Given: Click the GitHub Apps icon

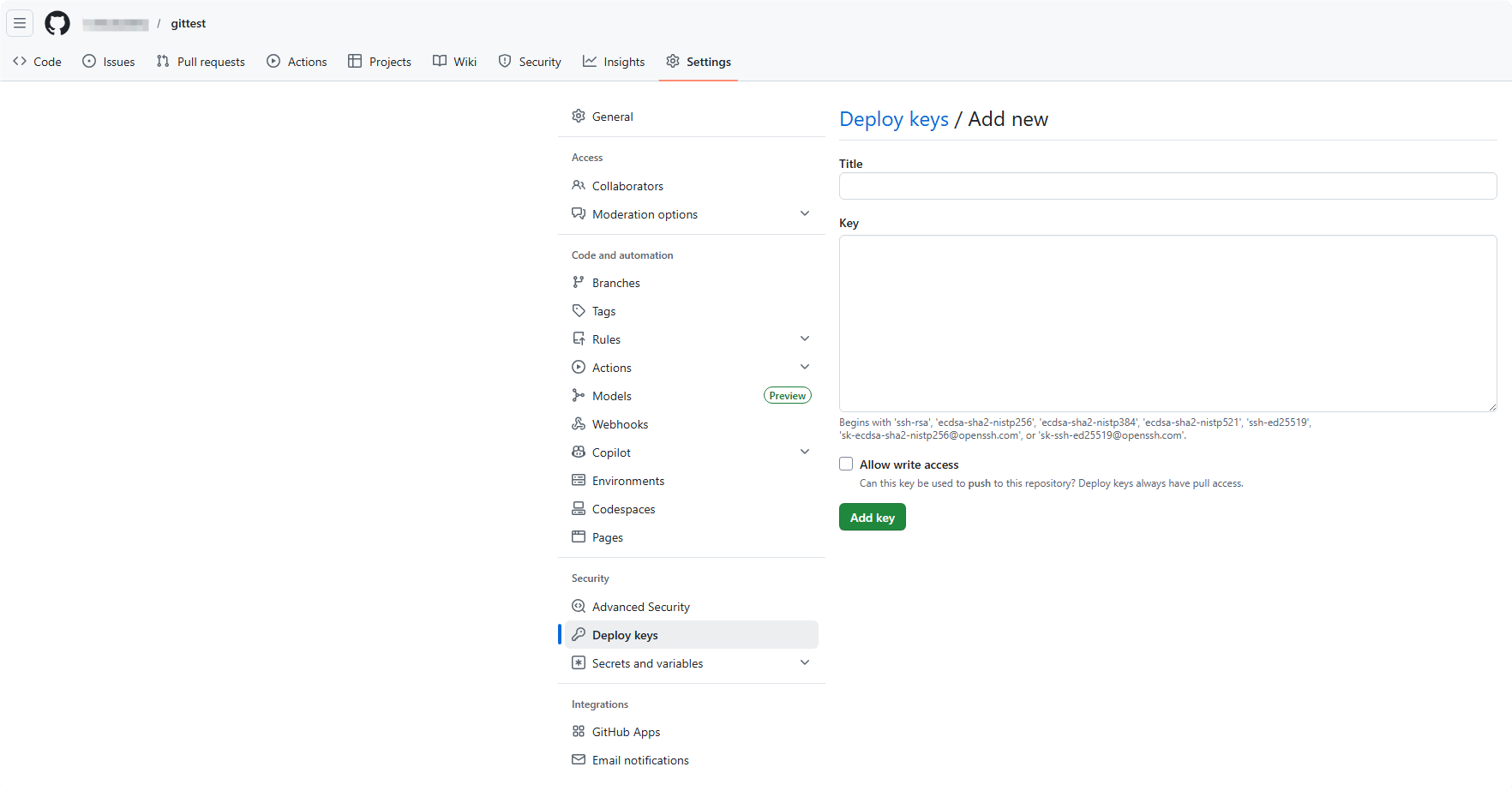Looking at the screenshot, I should [579, 732].
